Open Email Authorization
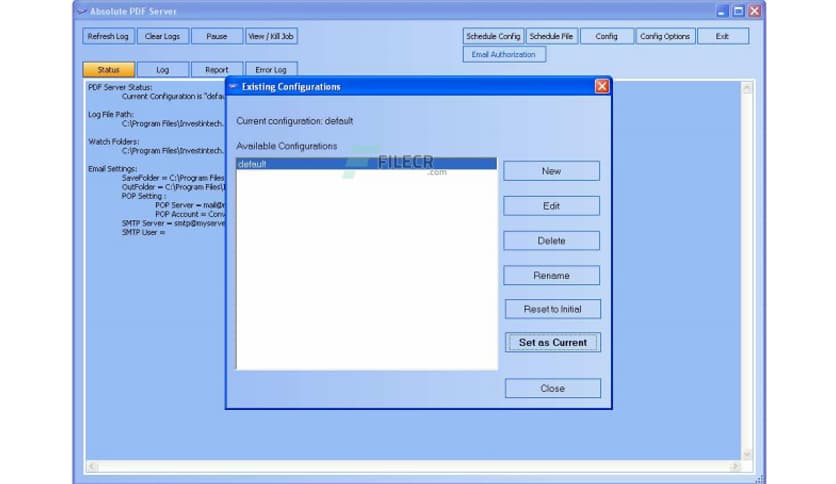The height and width of the screenshot is (484, 836). [504, 54]
